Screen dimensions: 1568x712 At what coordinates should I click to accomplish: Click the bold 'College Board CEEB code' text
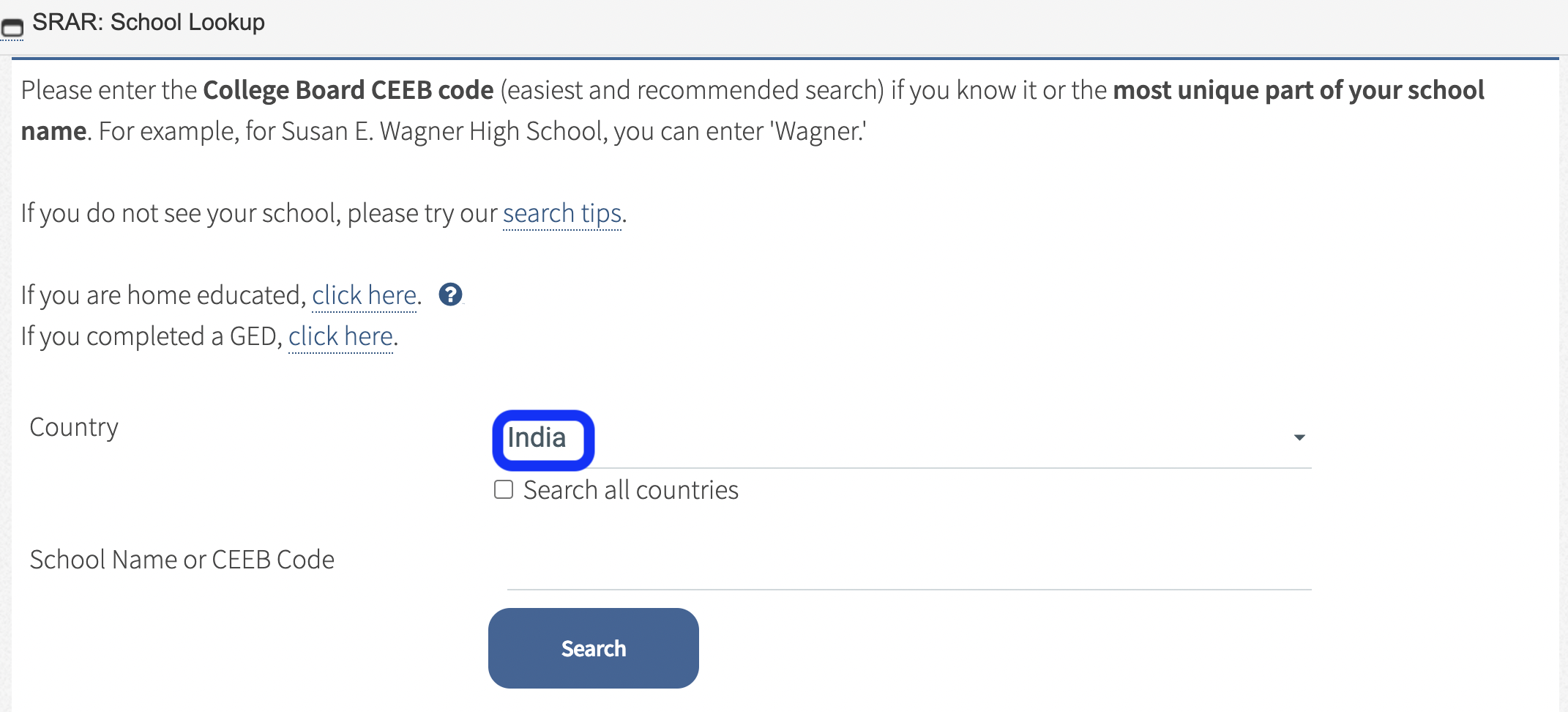pyautogui.click(x=348, y=90)
